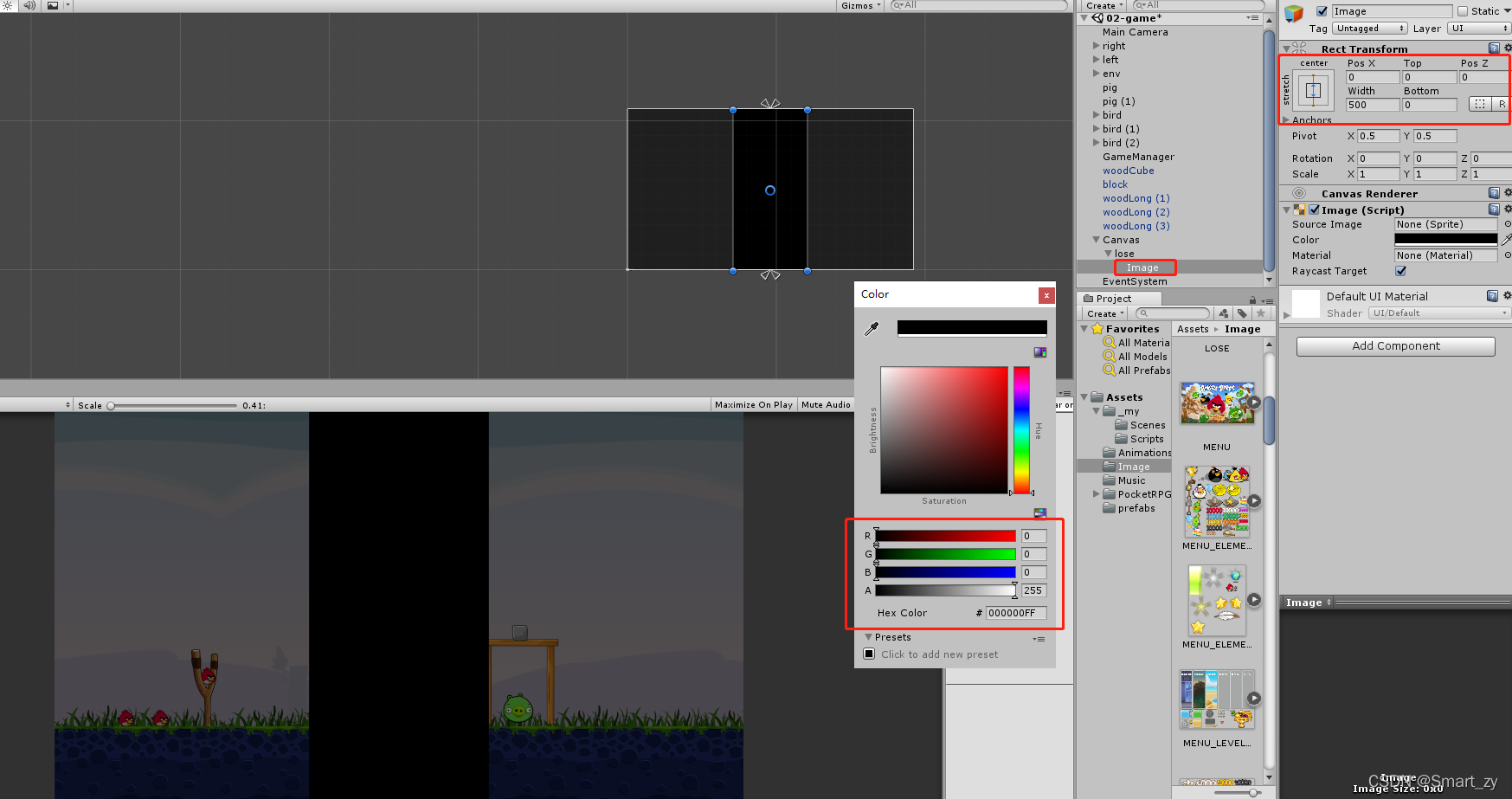Screen dimensions: 1512x799
Task: Open Default UI Material help icon
Action: click(1492, 296)
